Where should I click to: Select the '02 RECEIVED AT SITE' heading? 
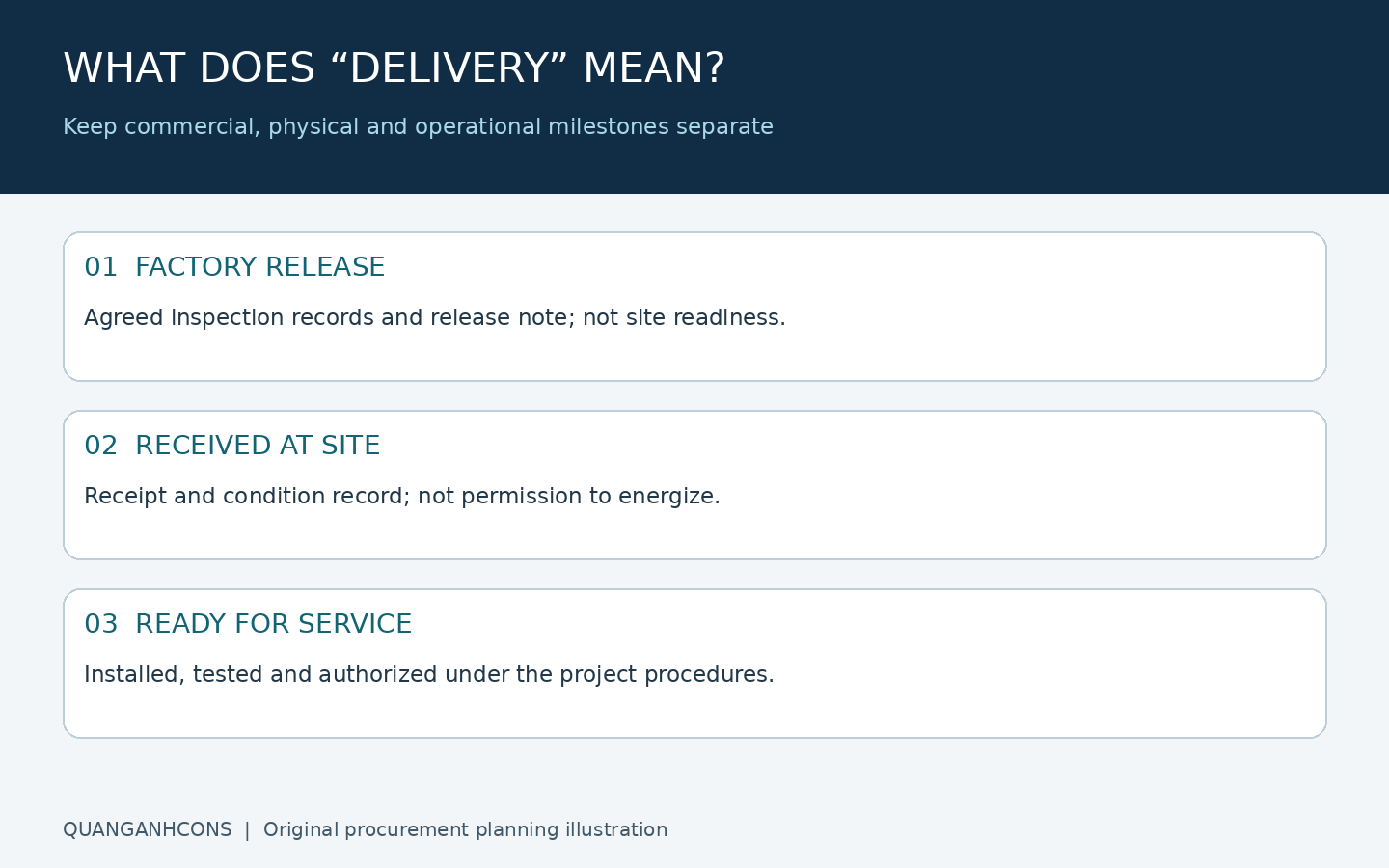pos(232,446)
